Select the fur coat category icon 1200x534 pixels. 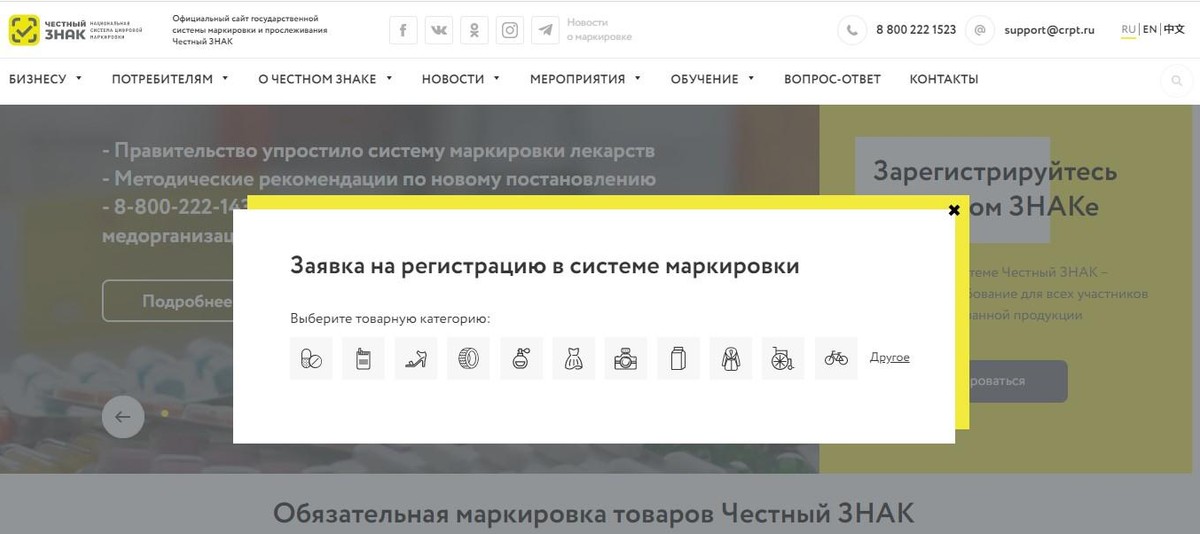coord(731,358)
